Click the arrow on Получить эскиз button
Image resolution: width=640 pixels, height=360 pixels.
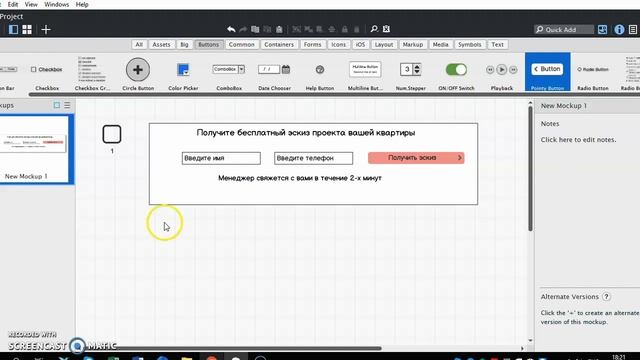point(460,158)
